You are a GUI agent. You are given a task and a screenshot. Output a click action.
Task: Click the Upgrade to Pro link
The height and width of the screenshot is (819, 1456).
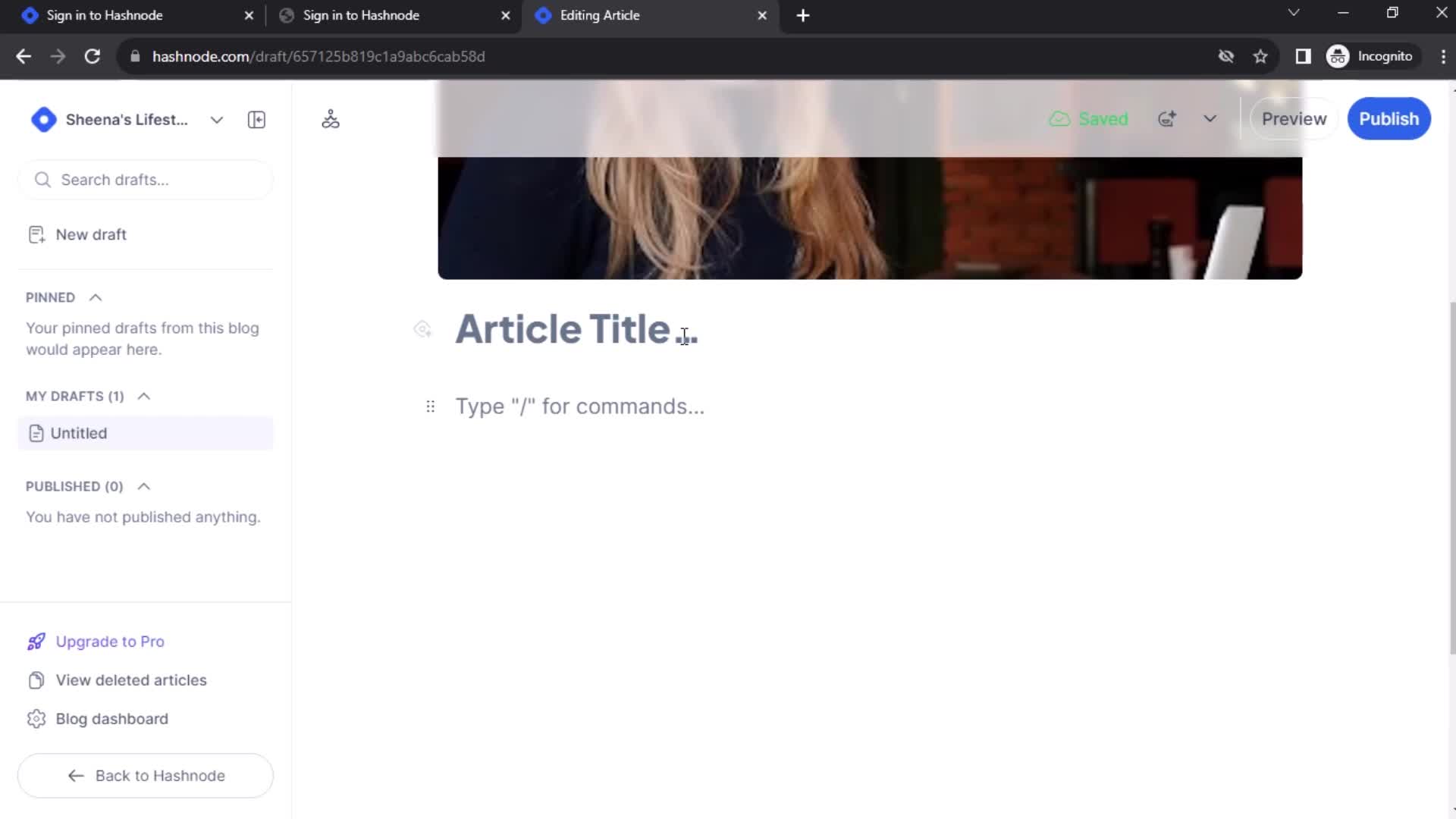click(111, 641)
